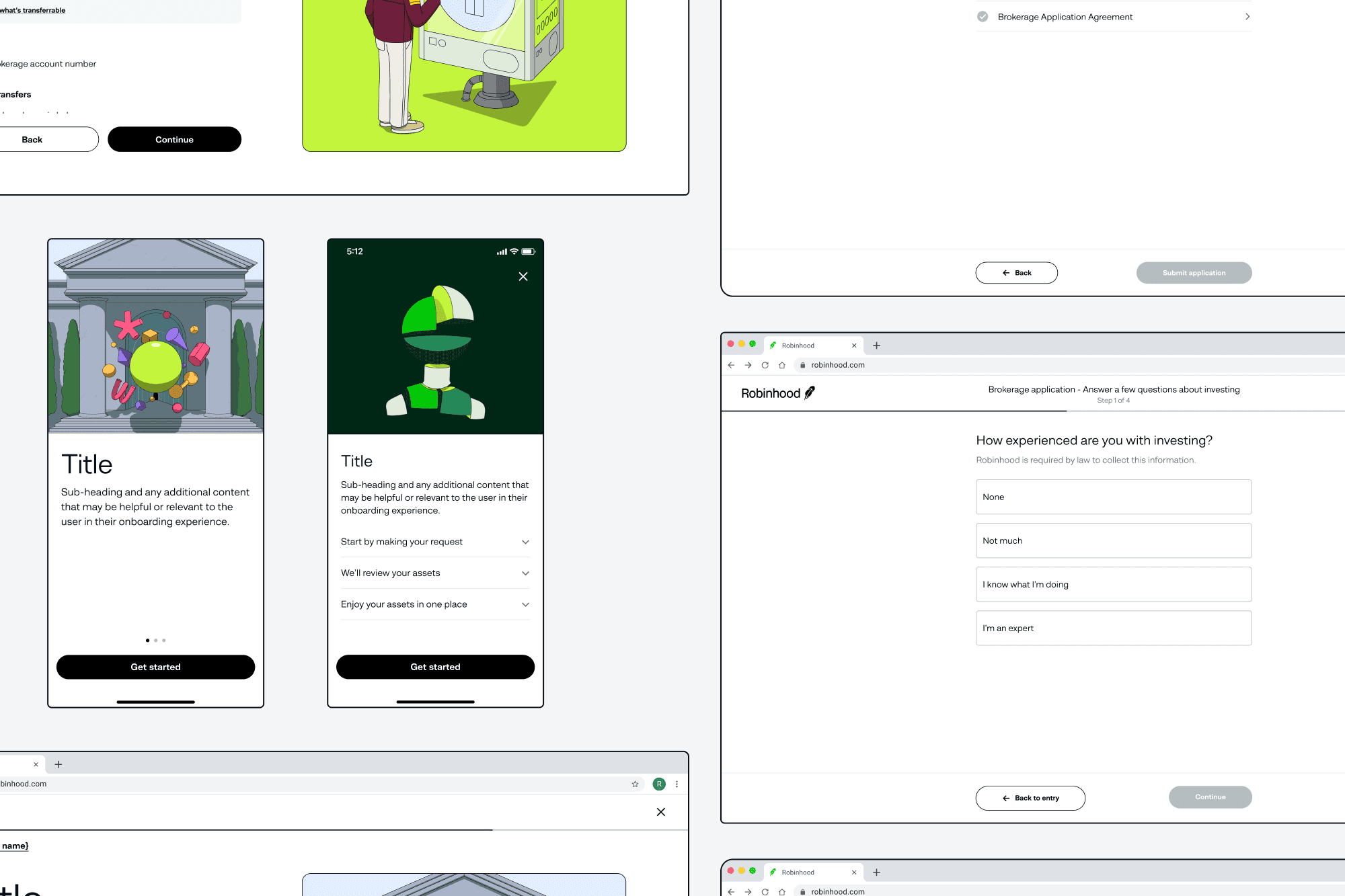Image resolution: width=1345 pixels, height=896 pixels.
Task: Click browser forward arrow in questionnaire window
Action: 748,365
